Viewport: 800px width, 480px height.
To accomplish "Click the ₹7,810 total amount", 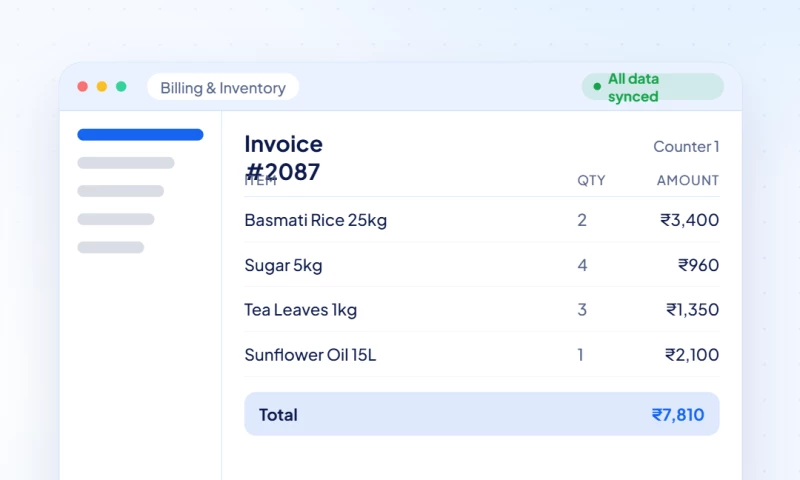I will coord(678,415).
